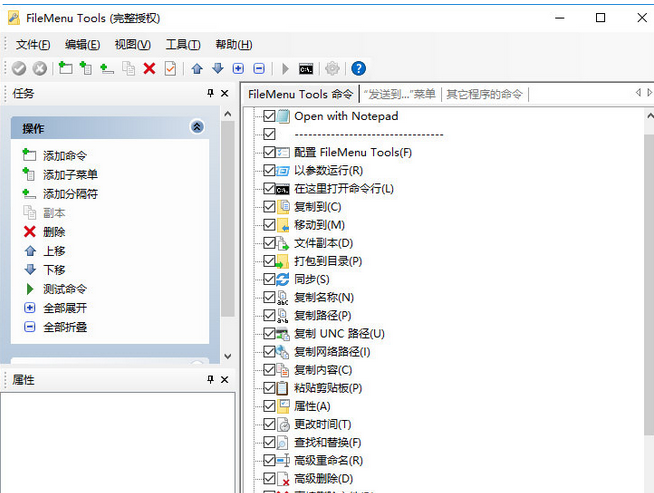
Task: Click the add command toolbar icon
Action: (65, 68)
